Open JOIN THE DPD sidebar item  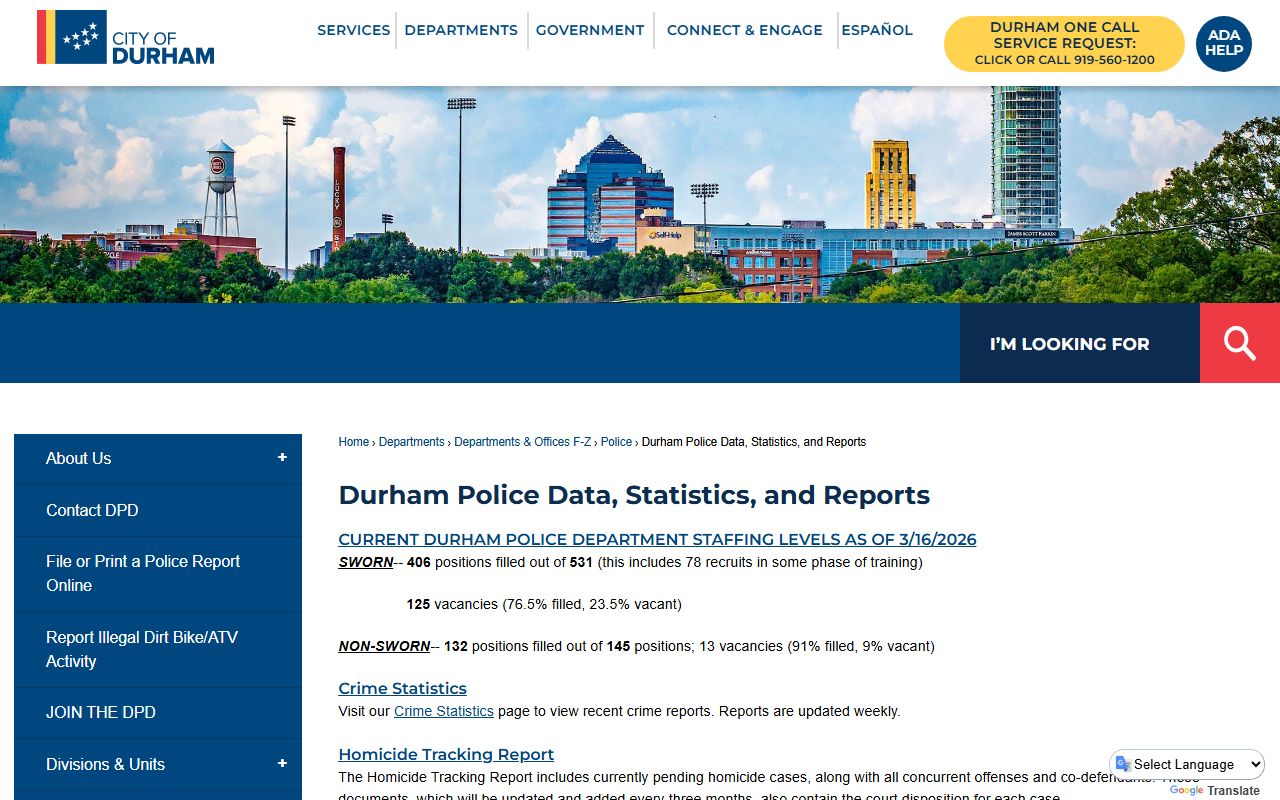pyautogui.click(x=157, y=712)
